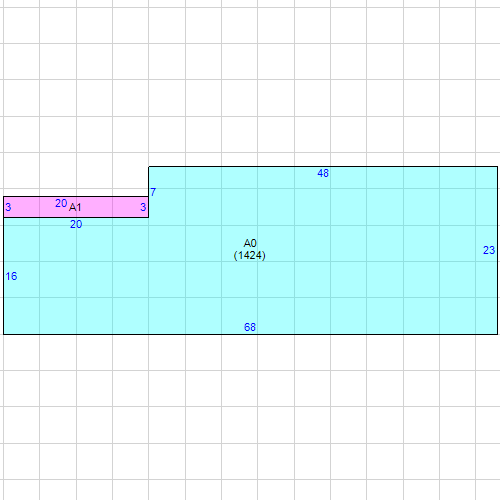Click the 3 label at the pink area's right edge
500x500 pixels.
pyautogui.click(x=143, y=207)
